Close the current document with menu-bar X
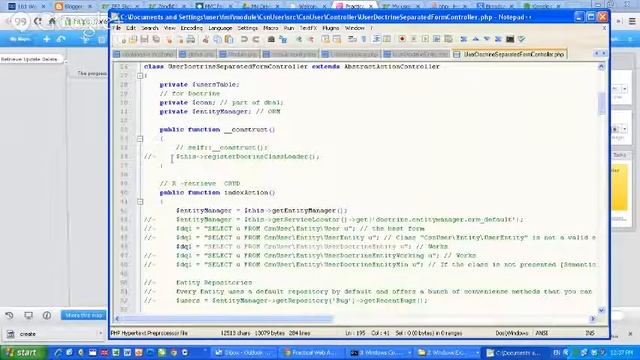Screen dimensions: 640x360 tap(604, 28)
